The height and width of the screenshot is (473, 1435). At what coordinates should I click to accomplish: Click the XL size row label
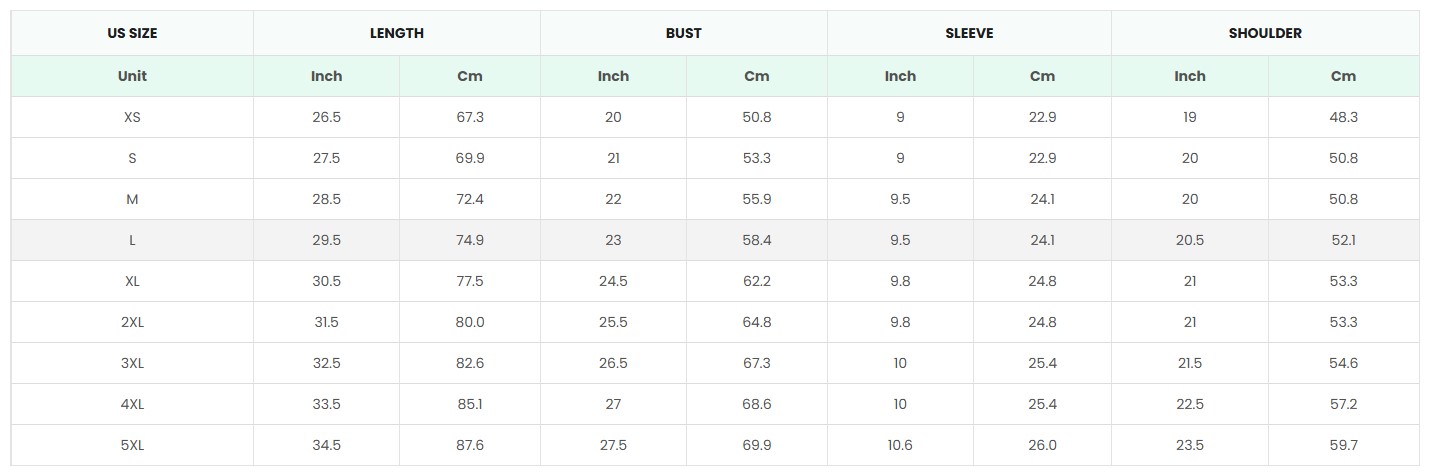pos(132,281)
